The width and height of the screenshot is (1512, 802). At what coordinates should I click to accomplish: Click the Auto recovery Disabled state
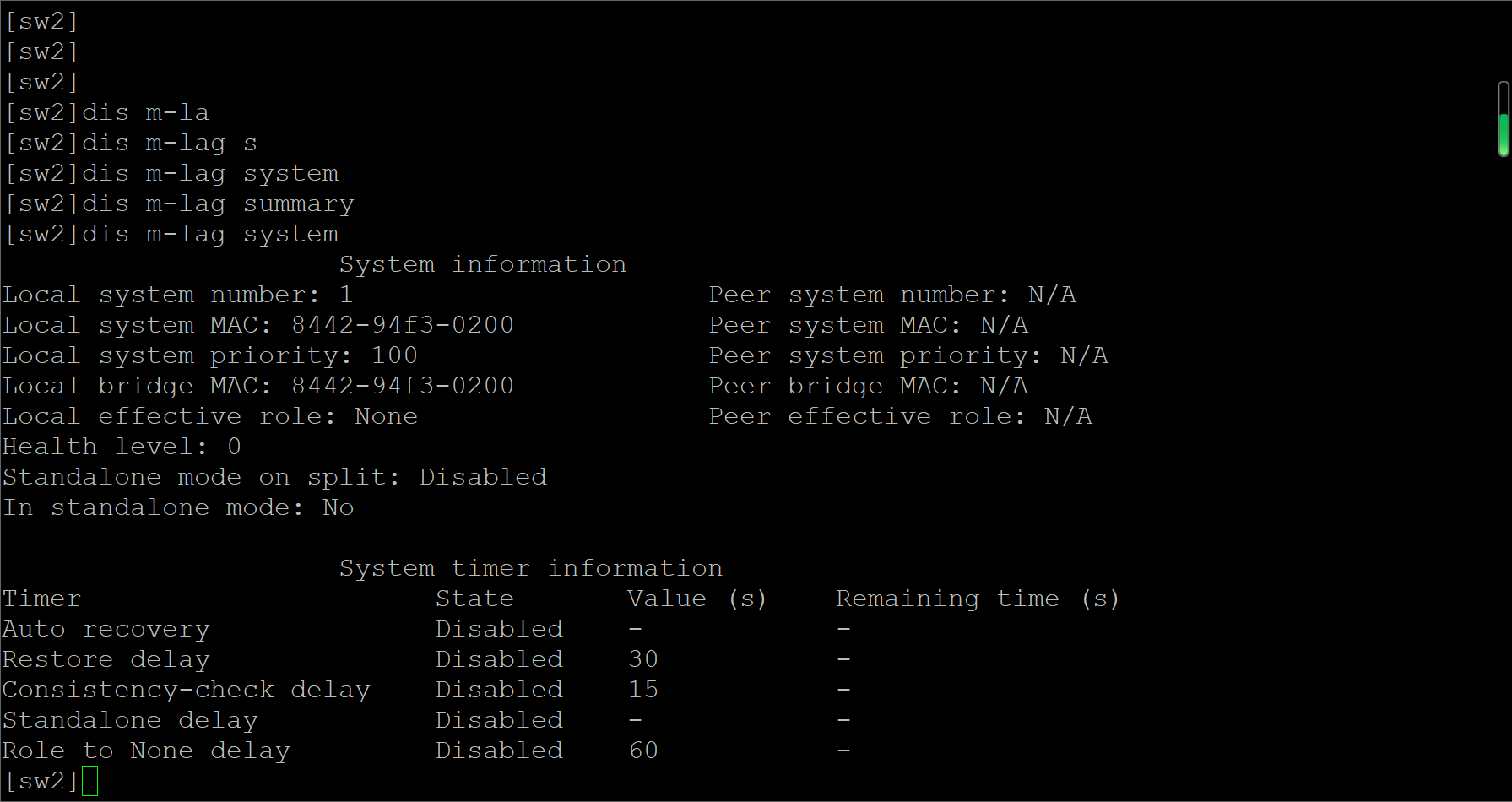(499, 629)
